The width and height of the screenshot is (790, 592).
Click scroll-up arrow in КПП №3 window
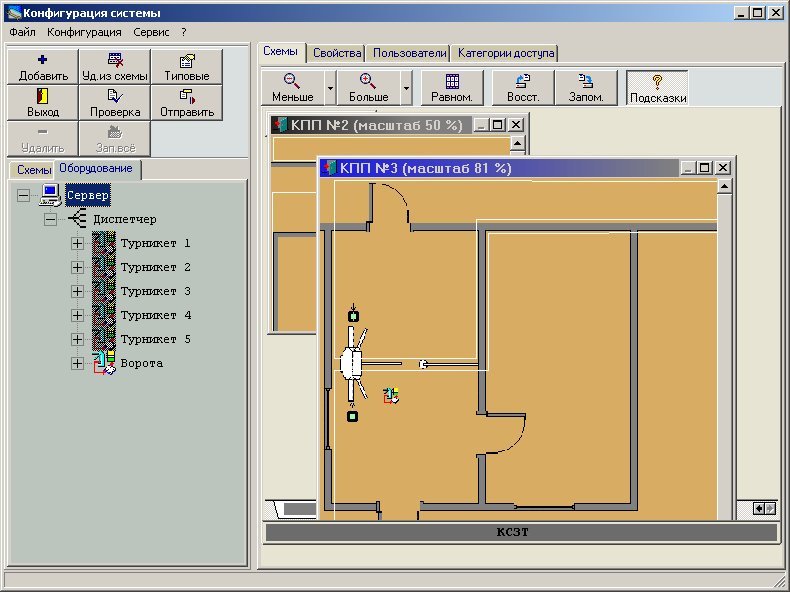pos(724,186)
